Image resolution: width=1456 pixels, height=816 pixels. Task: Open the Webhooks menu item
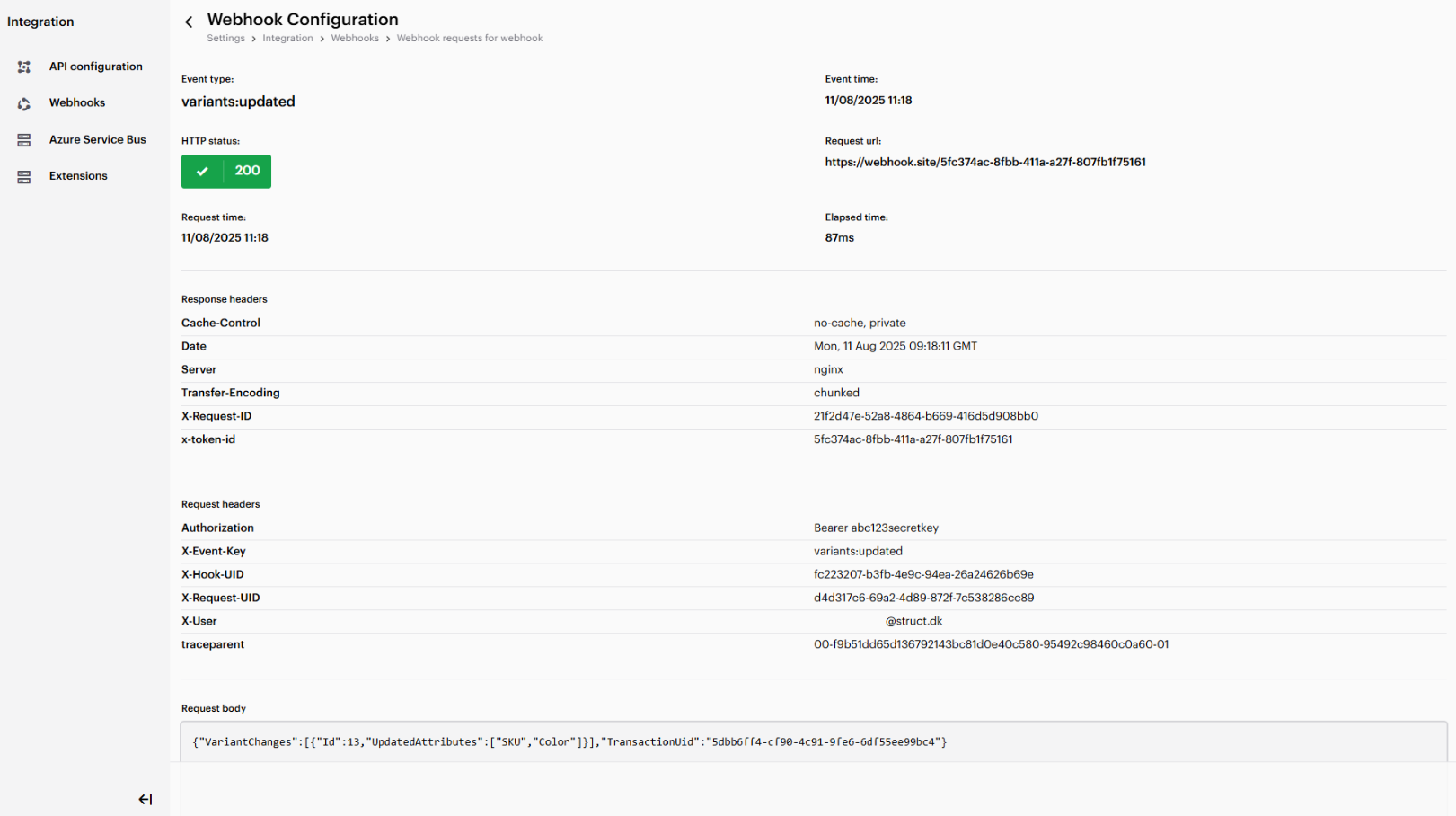(77, 103)
